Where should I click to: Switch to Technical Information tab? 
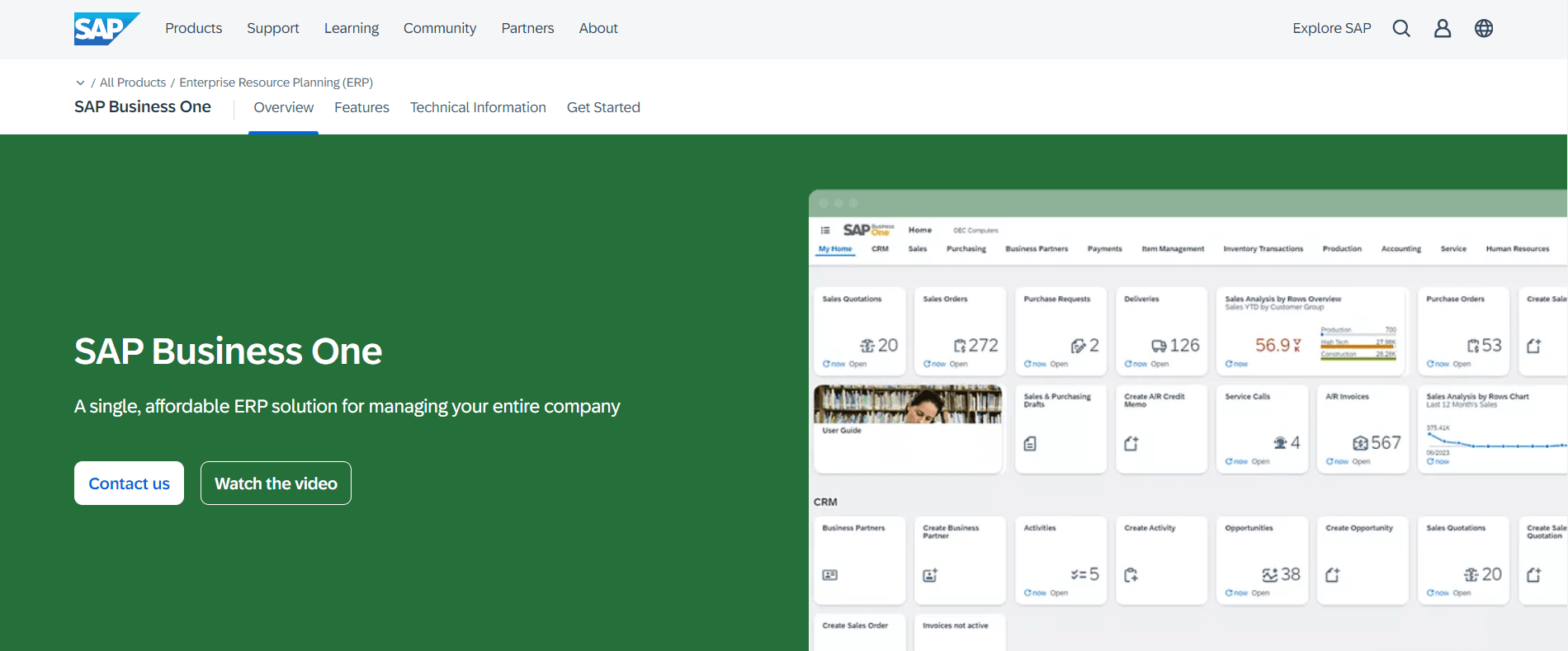point(478,107)
